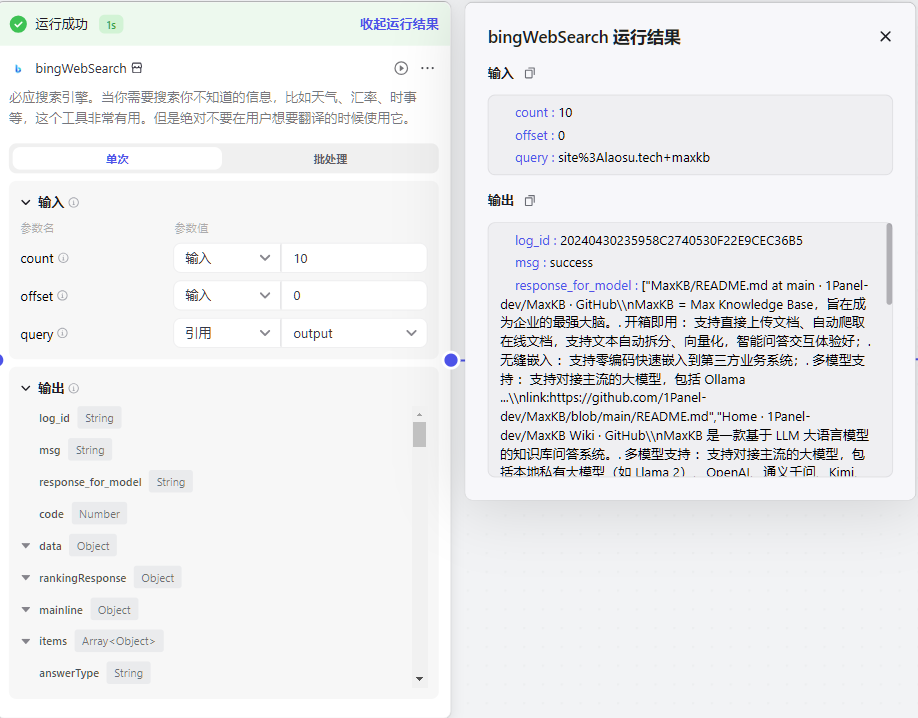Collapse the 输出 section chevron

click(26, 388)
